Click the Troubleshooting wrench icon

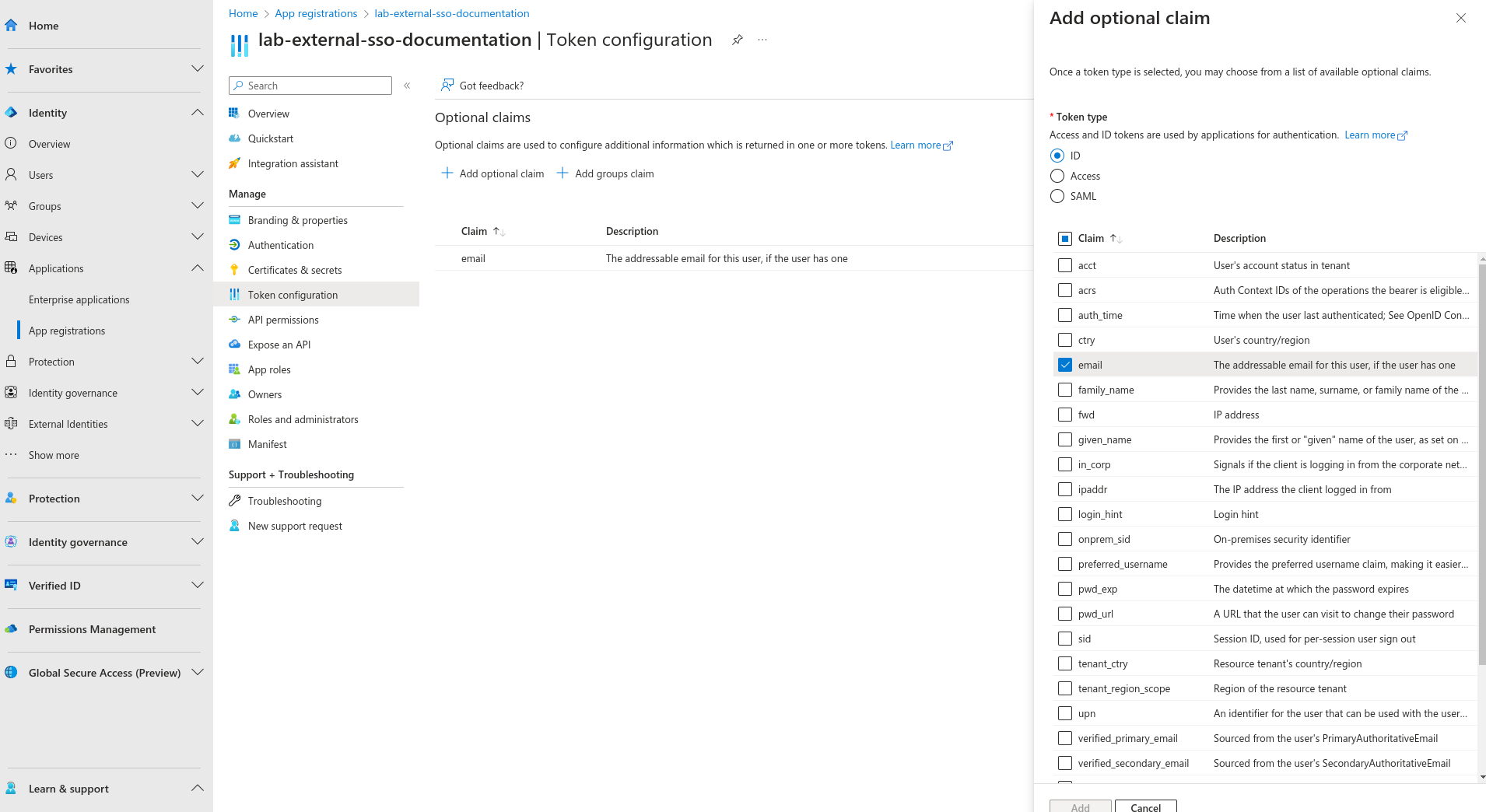(234, 501)
